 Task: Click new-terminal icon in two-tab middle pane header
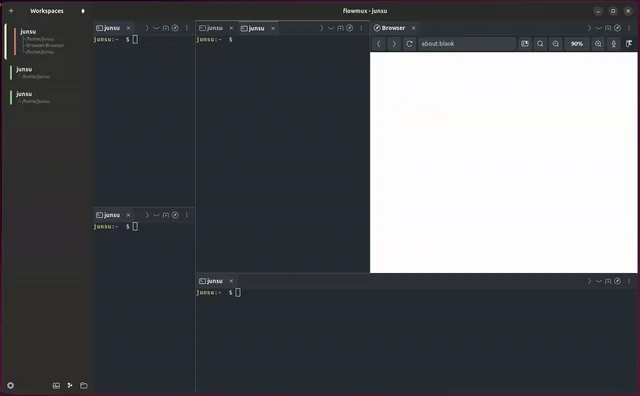pyautogui.click(x=340, y=28)
